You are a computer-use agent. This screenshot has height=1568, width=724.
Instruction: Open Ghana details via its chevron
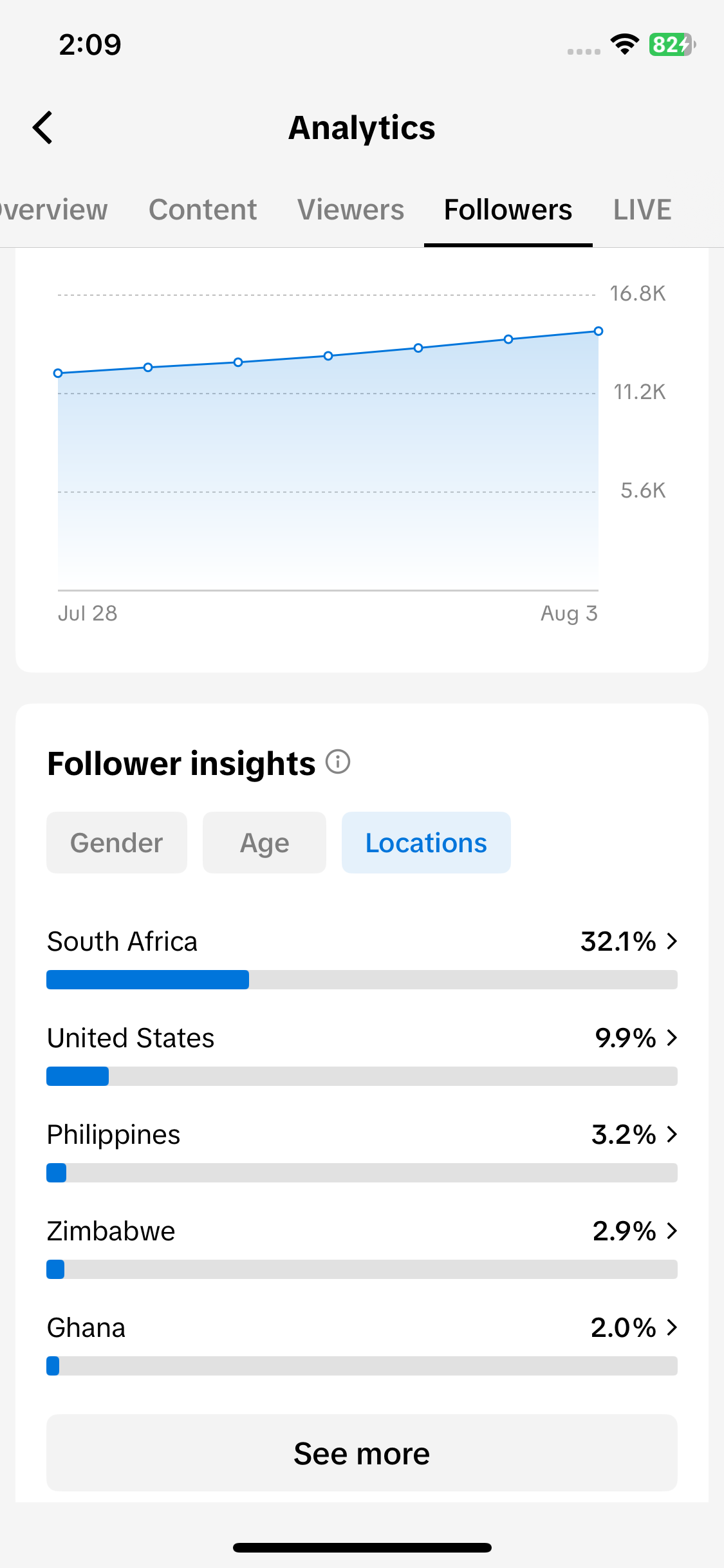point(672,1327)
